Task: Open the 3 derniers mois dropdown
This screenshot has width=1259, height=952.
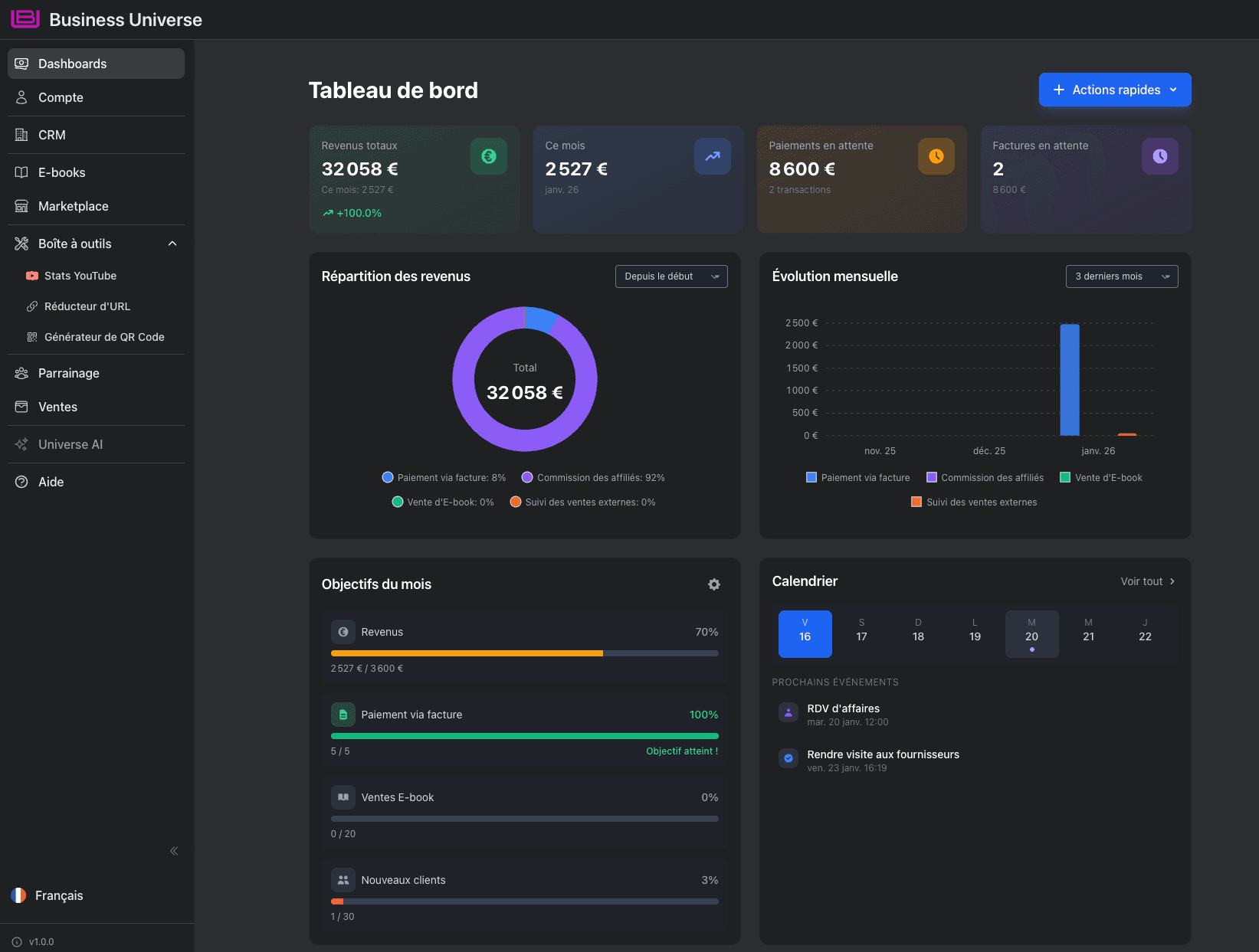Action: point(1121,276)
